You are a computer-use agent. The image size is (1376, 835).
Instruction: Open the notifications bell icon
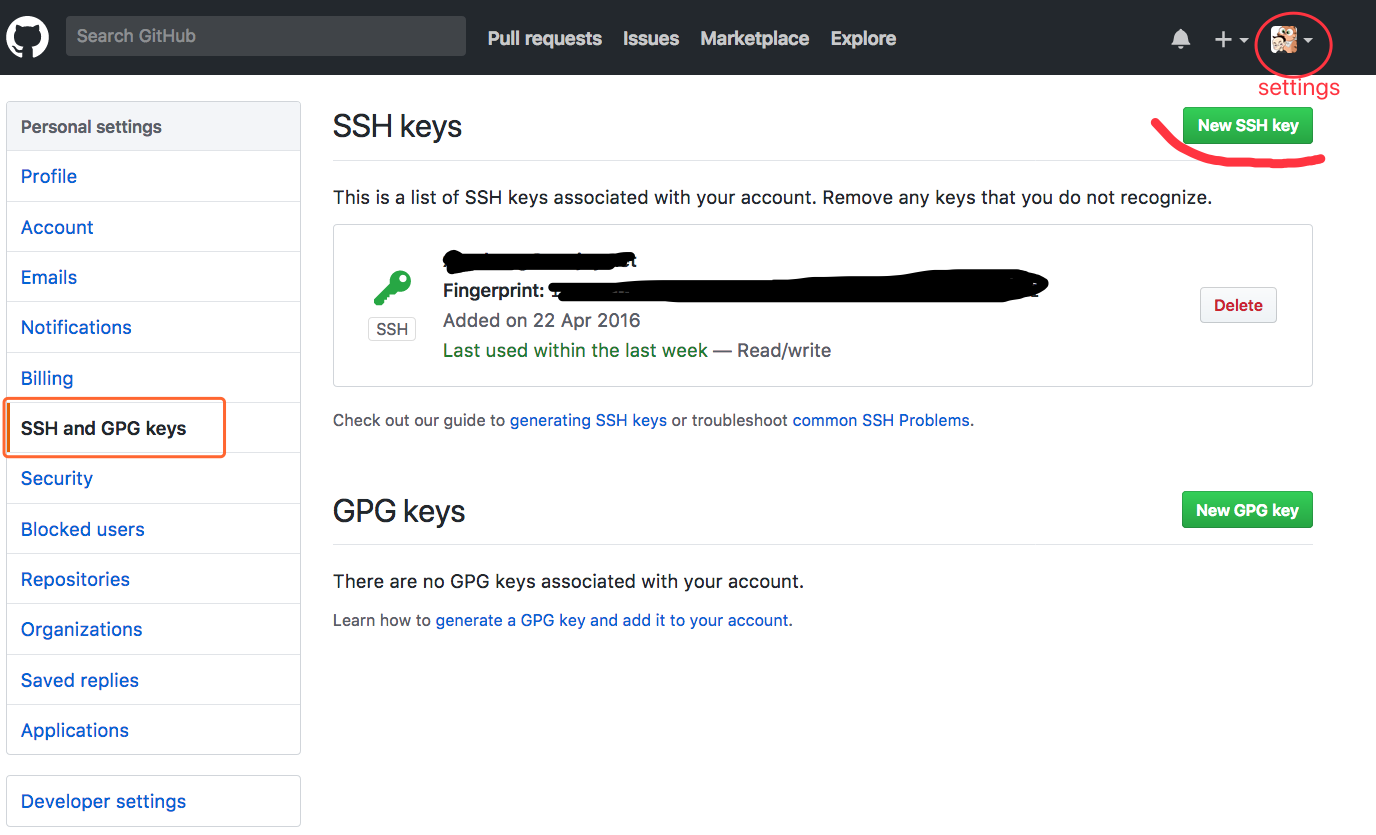[x=1181, y=39]
